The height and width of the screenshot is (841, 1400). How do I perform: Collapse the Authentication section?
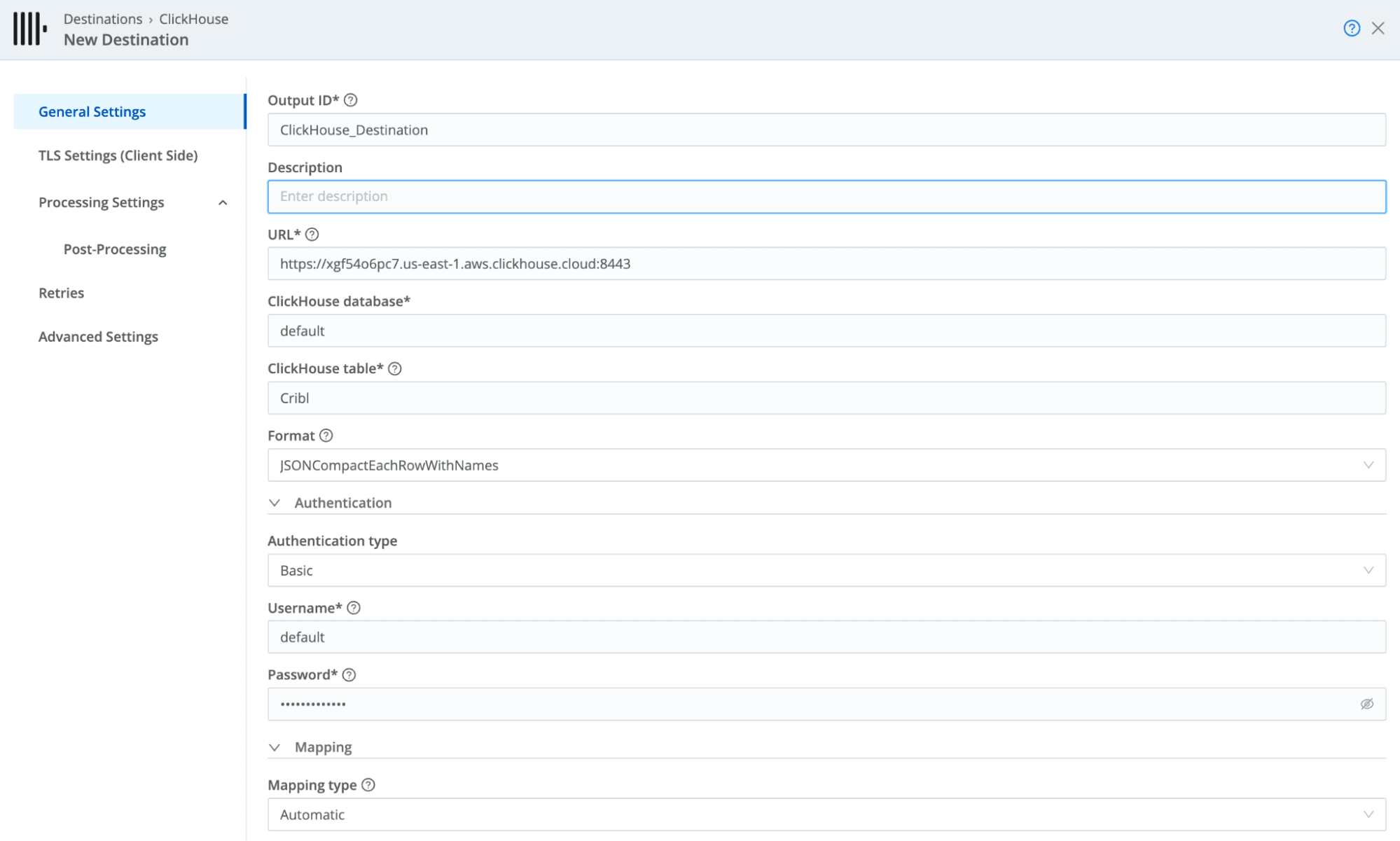coord(275,503)
